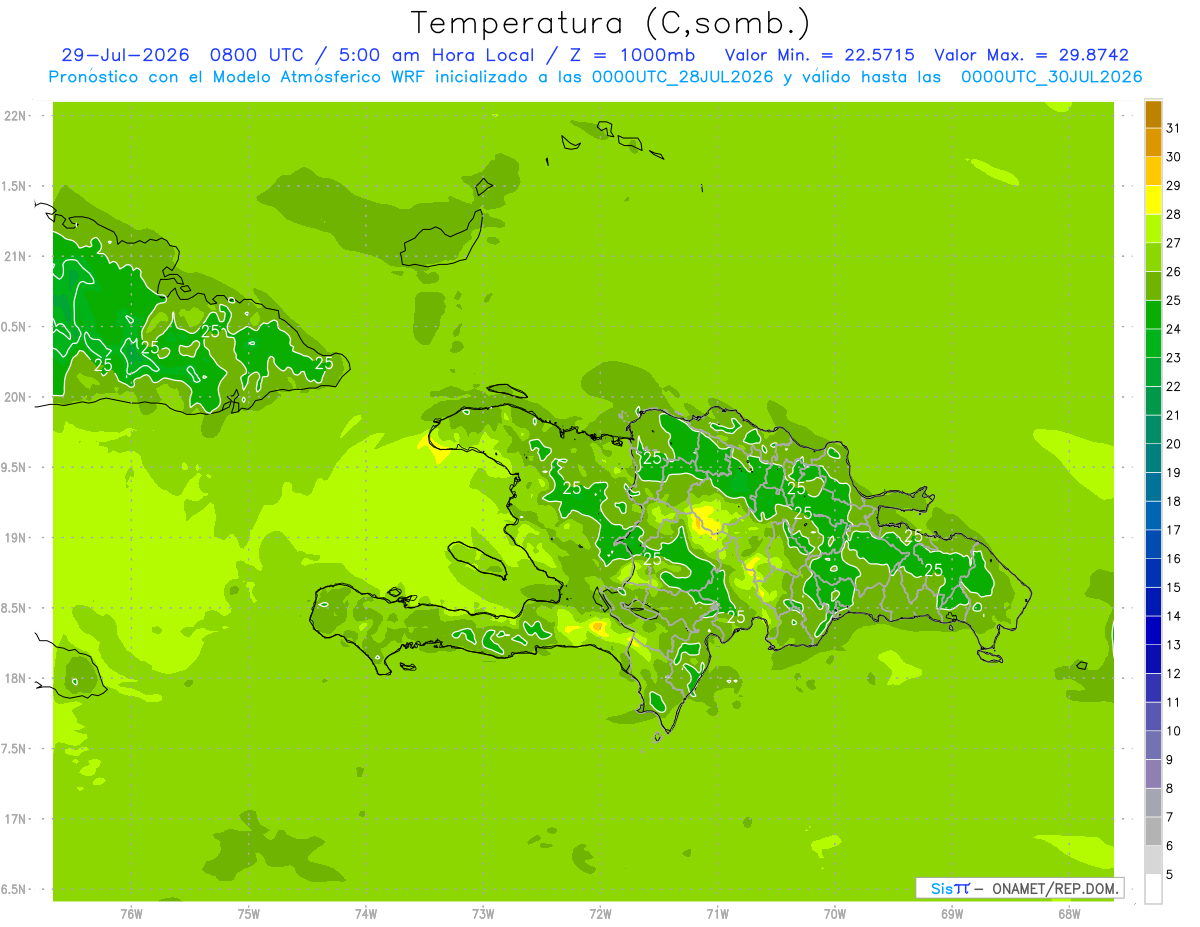The width and height of the screenshot is (1200, 927).
Task: Pick the legend swatch between 26 and 27
Action: (x=1153, y=258)
